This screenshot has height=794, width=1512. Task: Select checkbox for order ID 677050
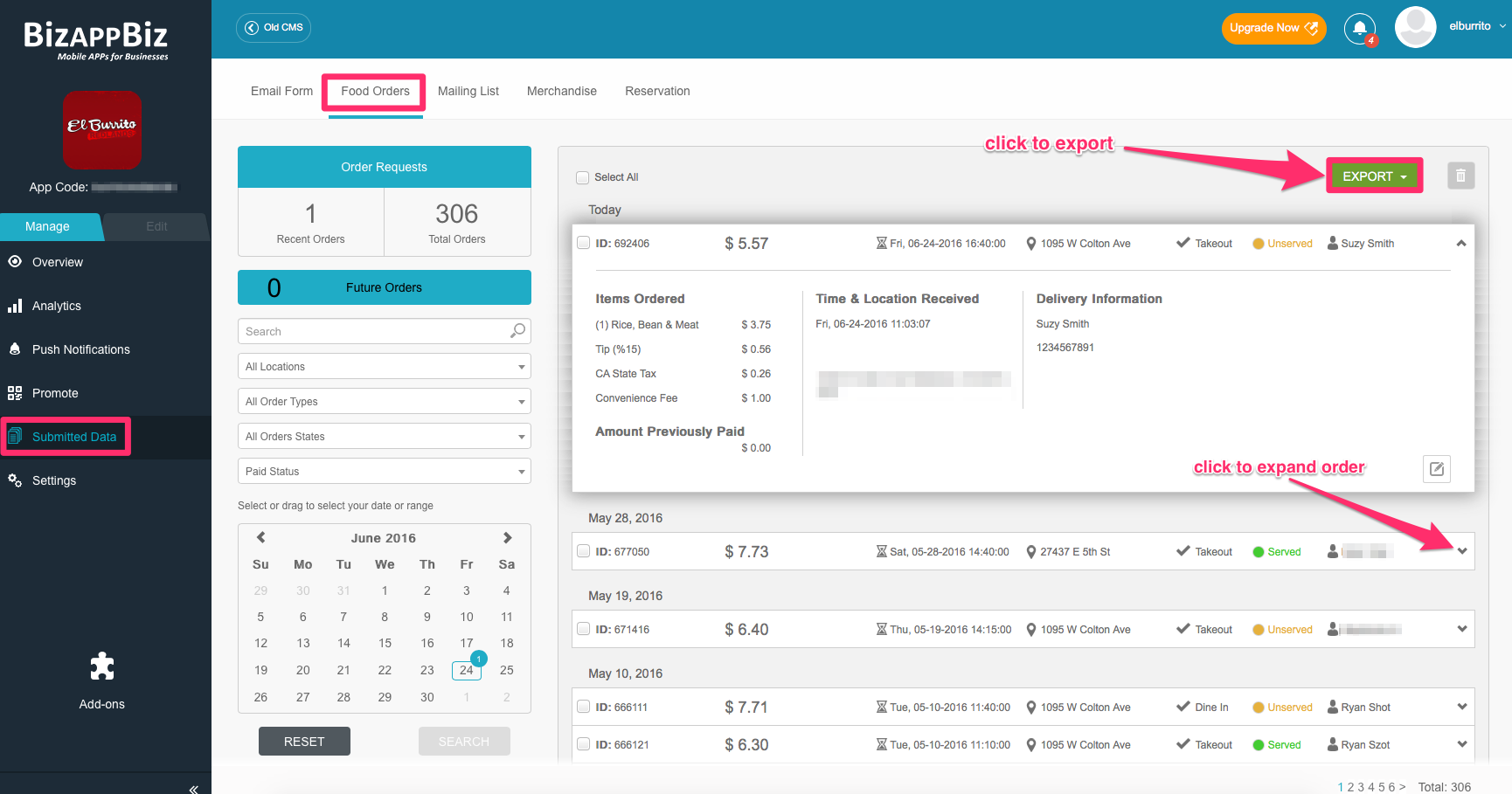(x=584, y=551)
